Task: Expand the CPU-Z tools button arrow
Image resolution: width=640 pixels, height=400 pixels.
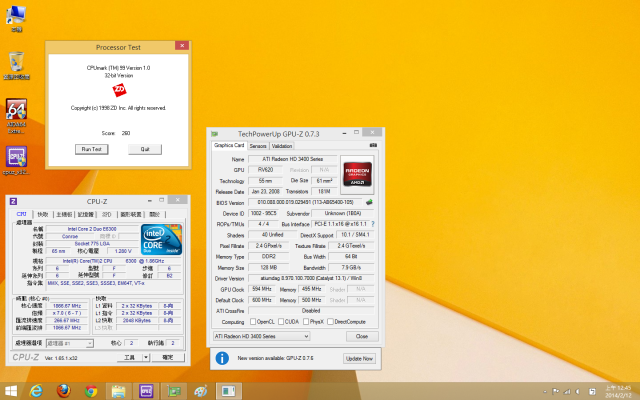Action: click(x=146, y=358)
